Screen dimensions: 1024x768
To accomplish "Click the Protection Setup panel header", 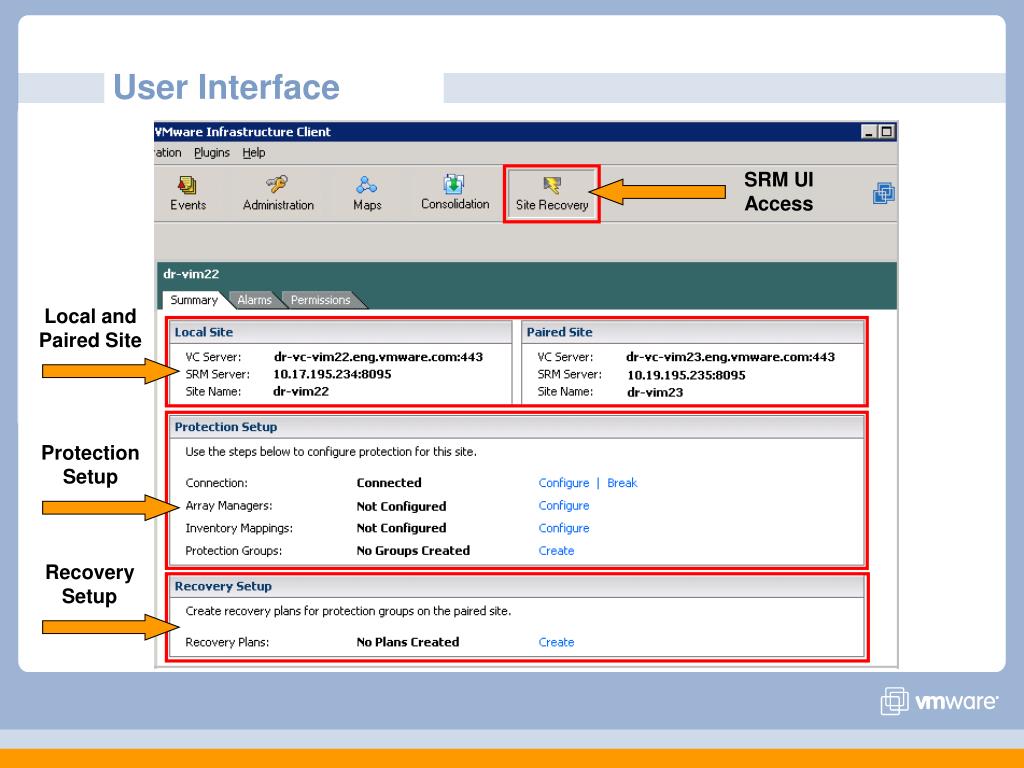I will 517,426.
